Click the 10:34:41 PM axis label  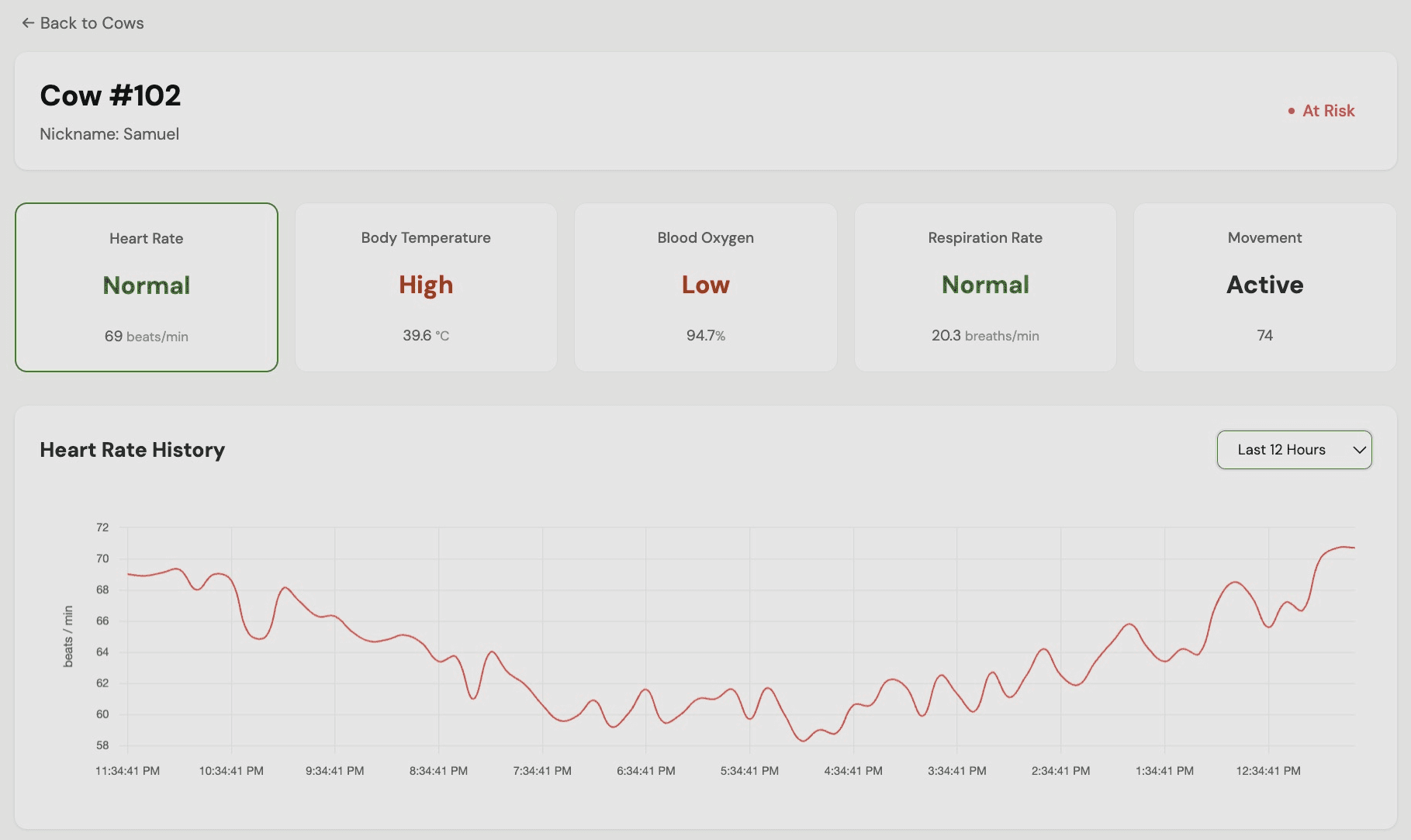tap(231, 771)
